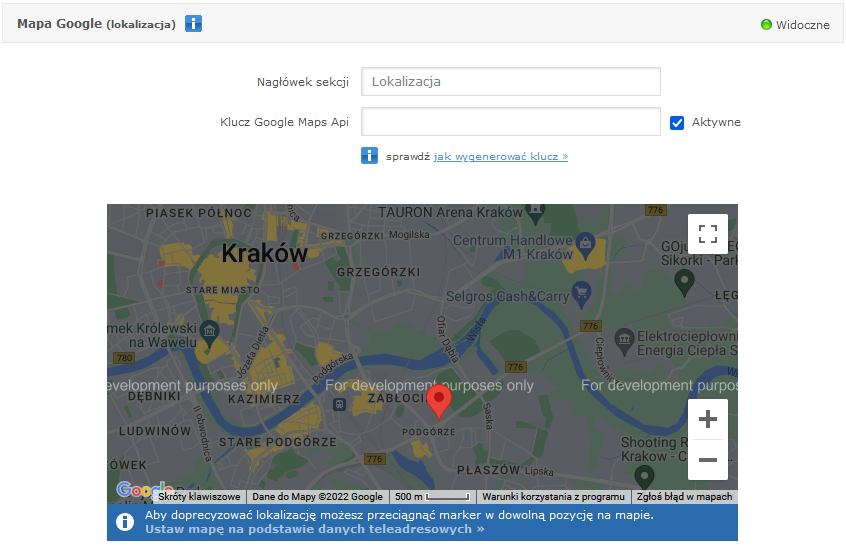Zoom out the map with minus button
This screenshot has height=550, width=846.
coord(707,460)
